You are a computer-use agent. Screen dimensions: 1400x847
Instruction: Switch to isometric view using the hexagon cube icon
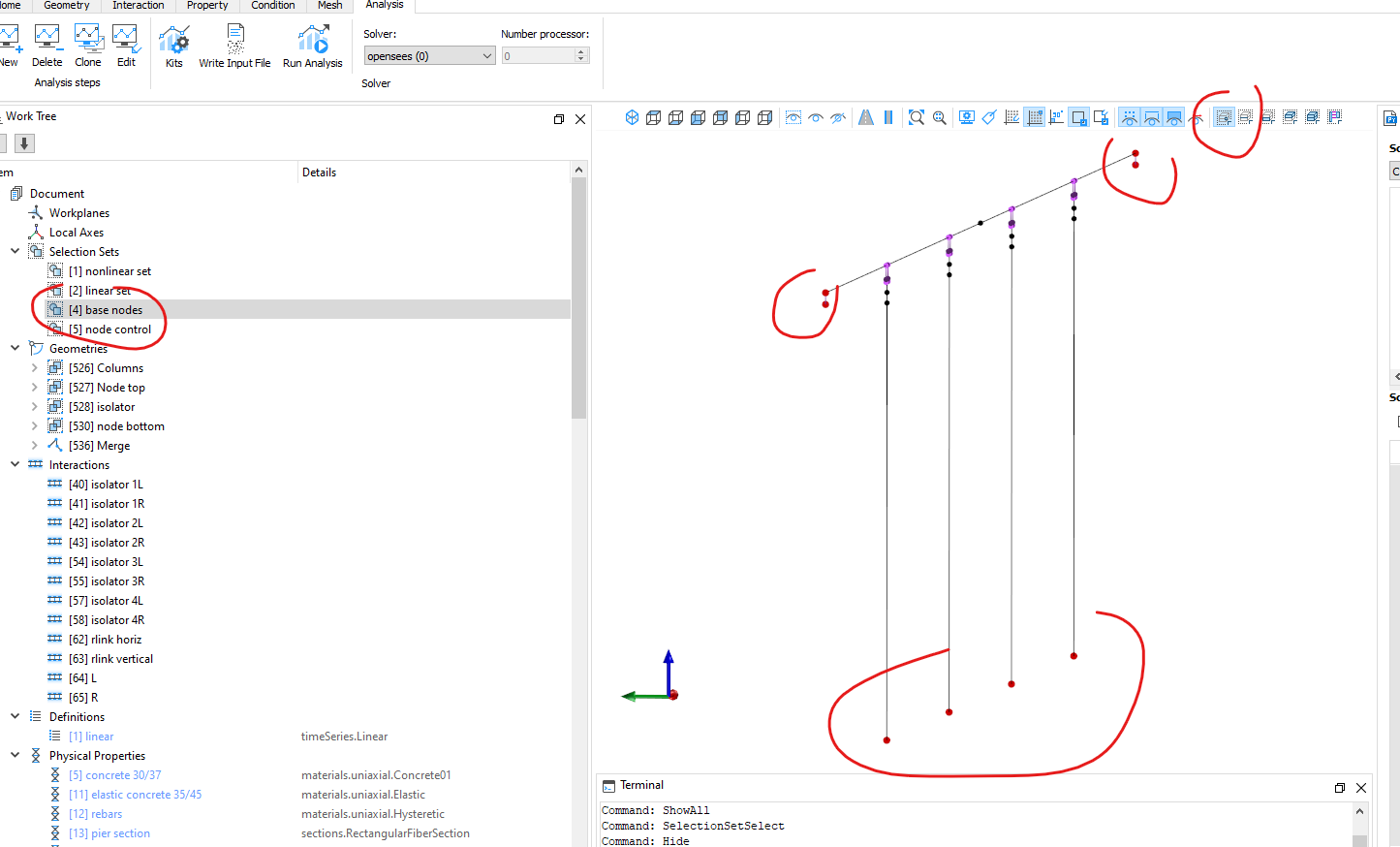click(x=632, y=117)
